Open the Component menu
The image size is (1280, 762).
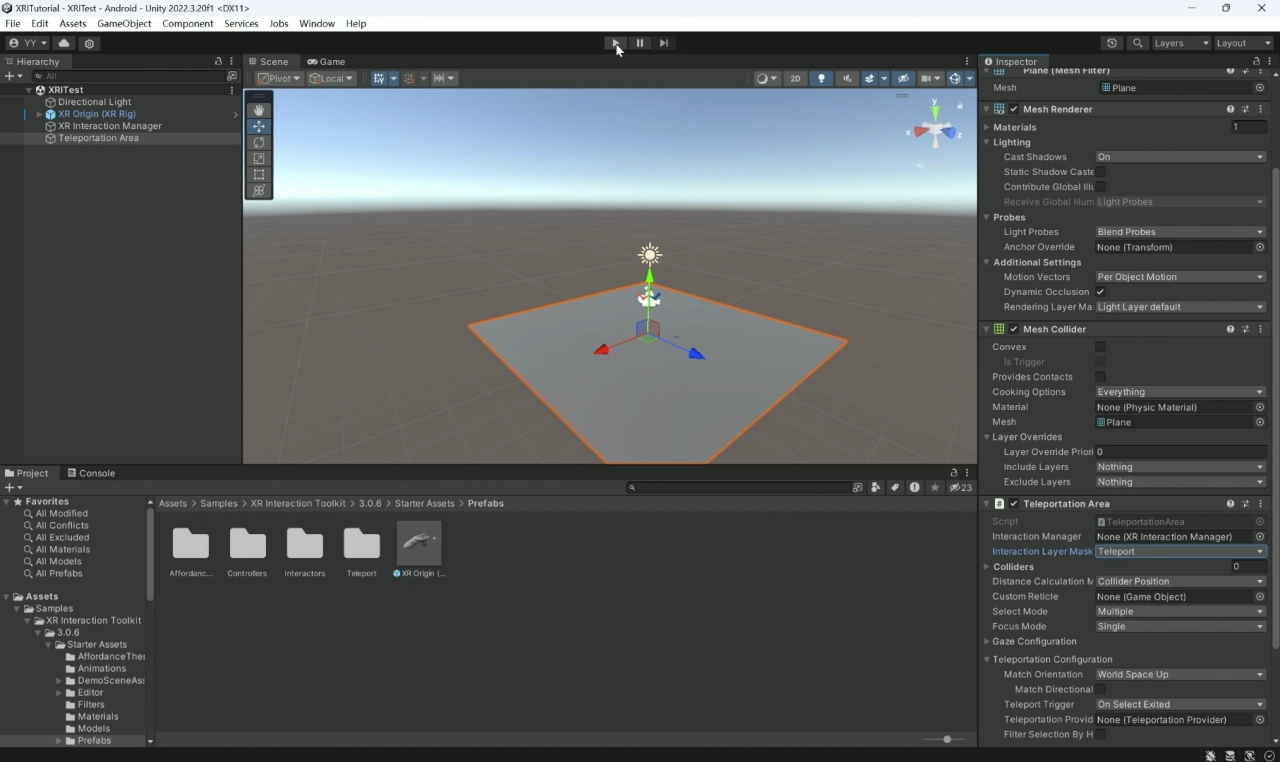click(x=188, y=23)
